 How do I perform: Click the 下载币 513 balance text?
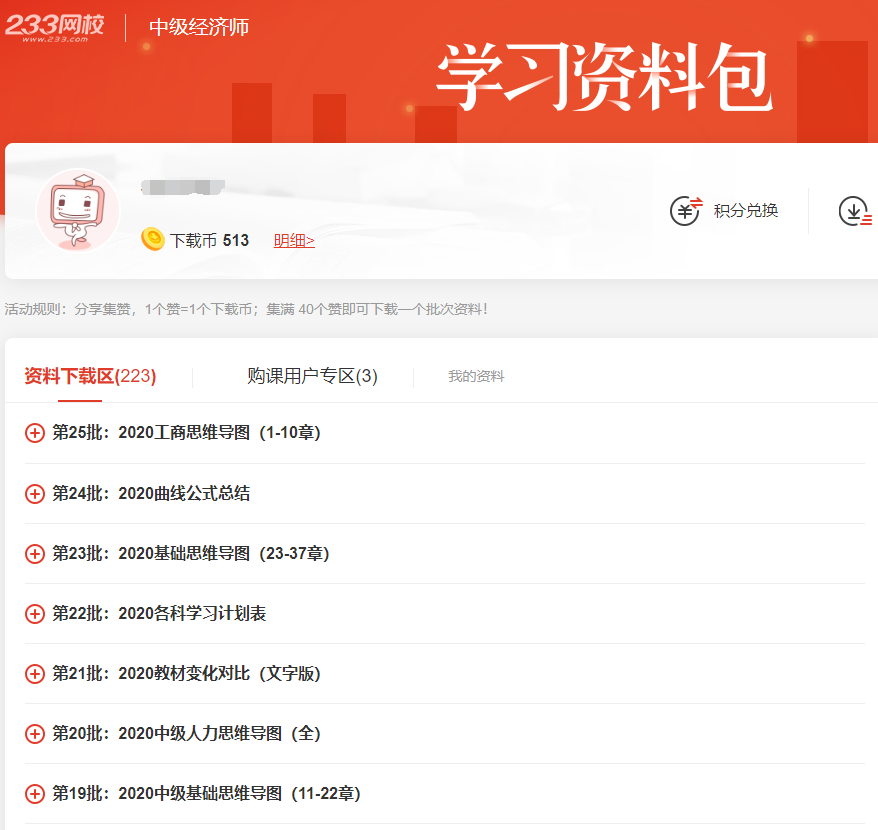pyautogui.click(x=209, y=240)
